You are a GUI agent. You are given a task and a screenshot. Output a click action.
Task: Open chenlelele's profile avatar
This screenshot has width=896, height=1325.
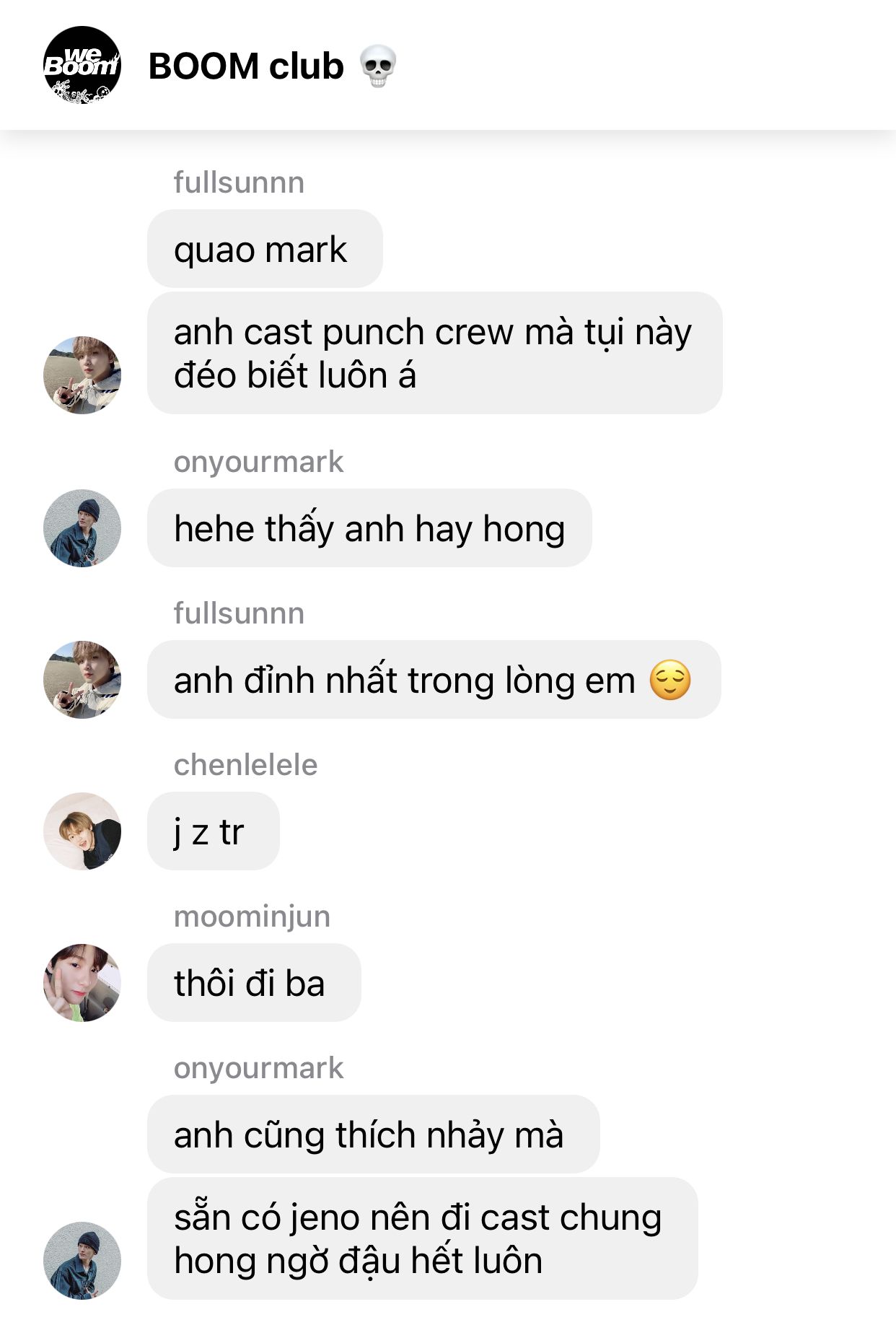pos(82,831)
